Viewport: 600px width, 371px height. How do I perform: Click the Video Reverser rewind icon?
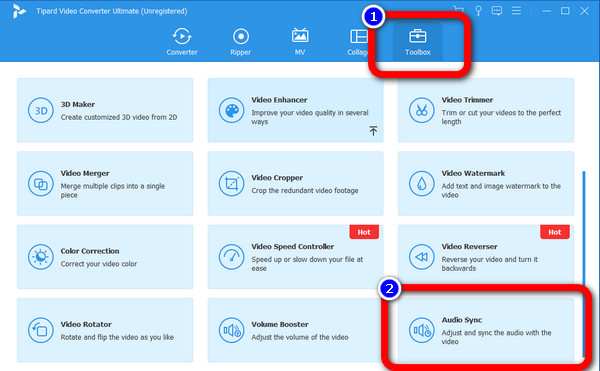(421, 257)
